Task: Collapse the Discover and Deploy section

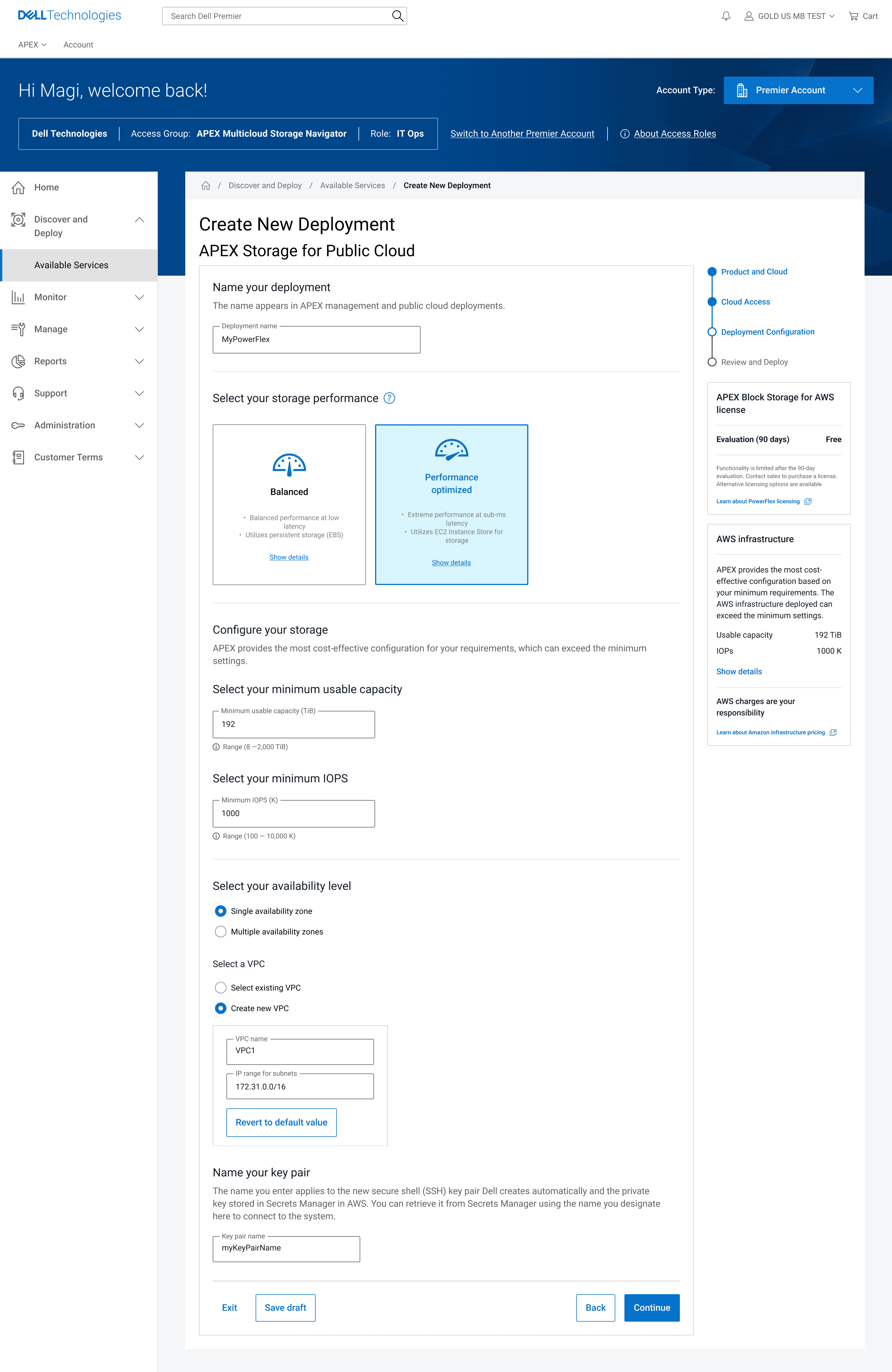Action: (x=139, y=220)
